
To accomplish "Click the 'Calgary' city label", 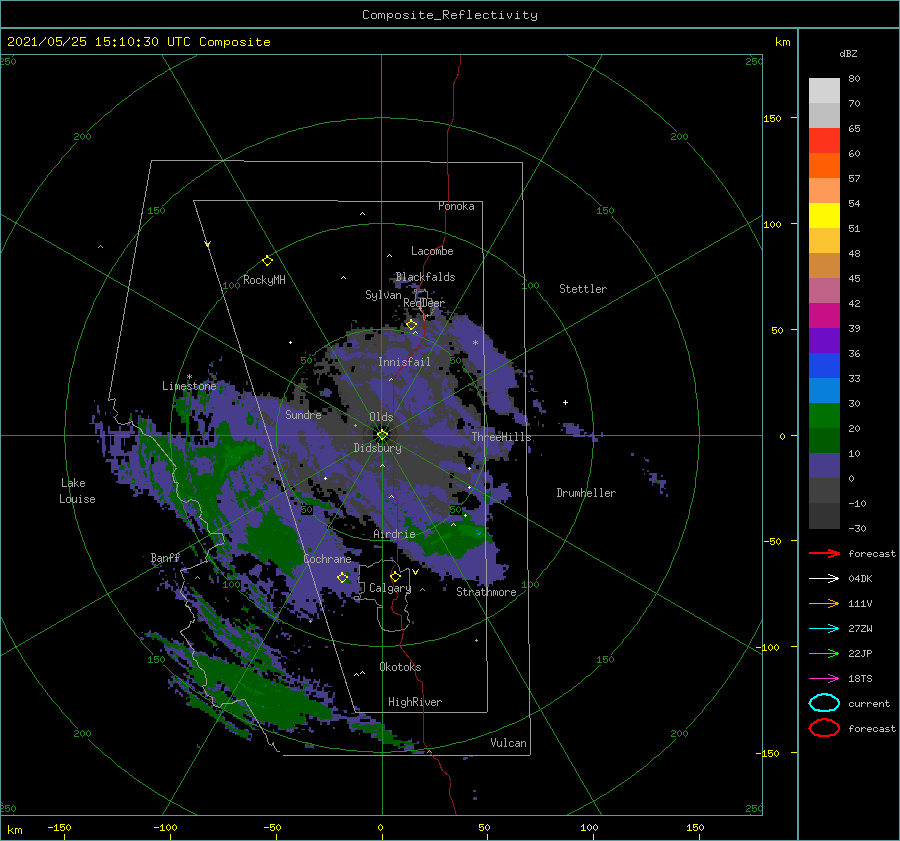I will 390,588.
